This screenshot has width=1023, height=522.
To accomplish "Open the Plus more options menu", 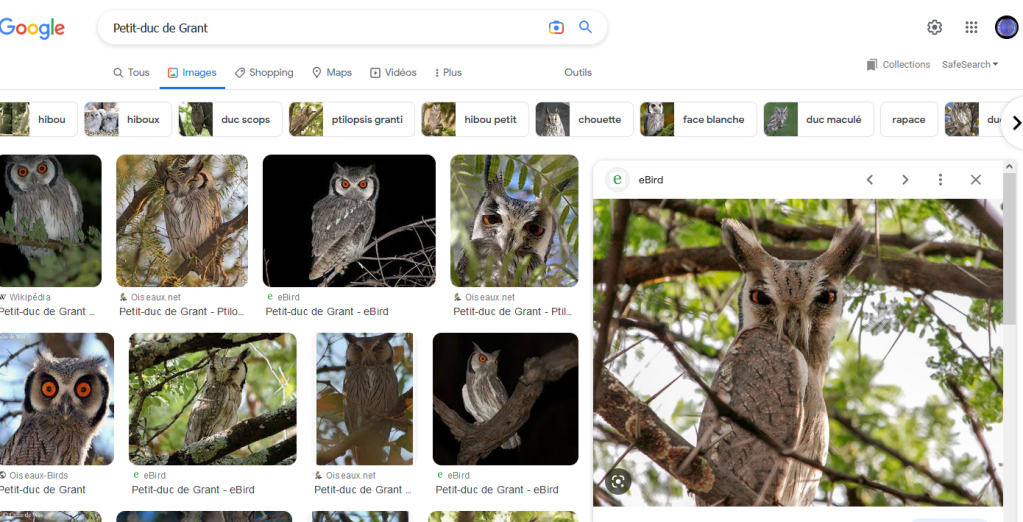I will pos(447,73).
